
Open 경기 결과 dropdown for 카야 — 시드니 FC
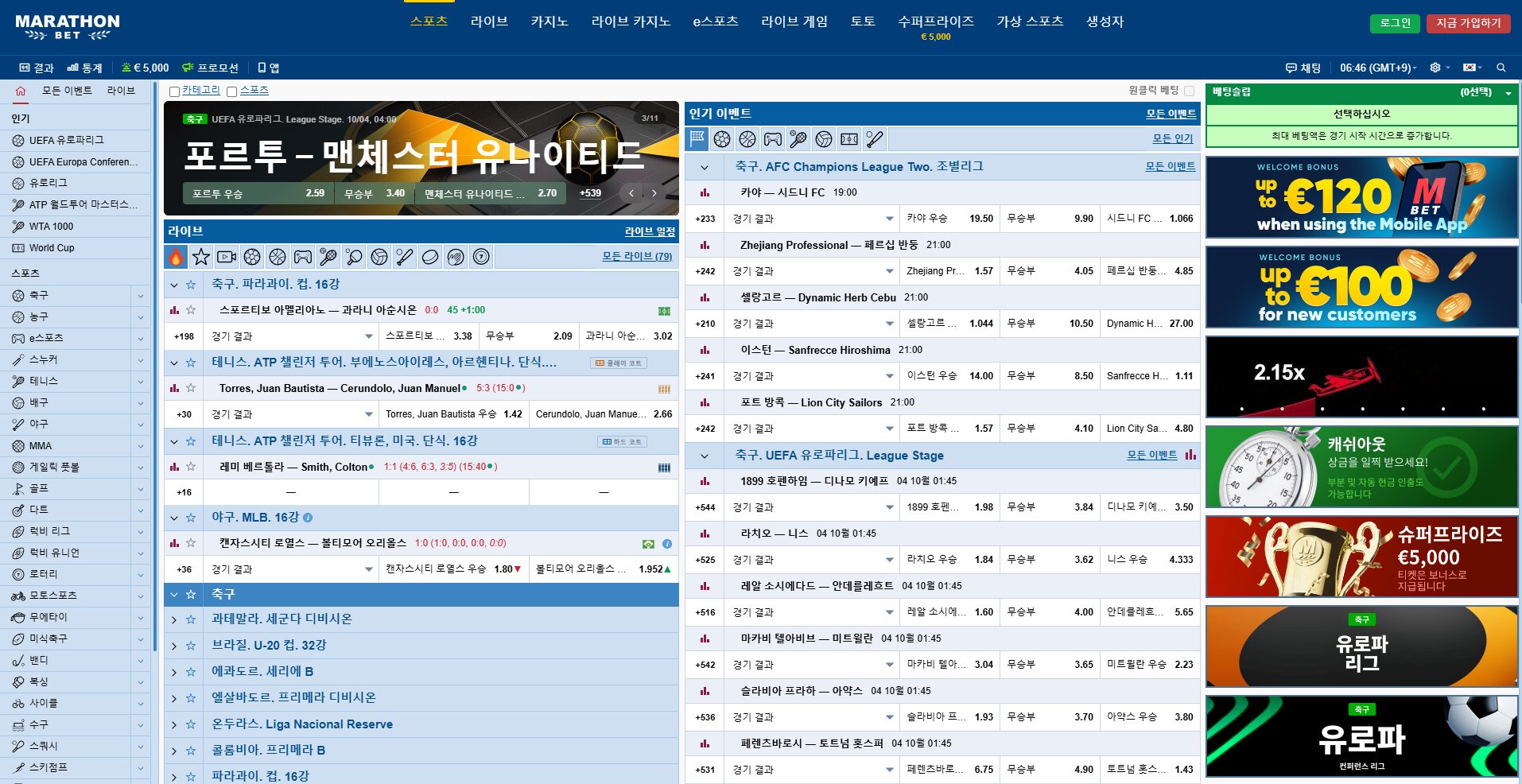812,219
